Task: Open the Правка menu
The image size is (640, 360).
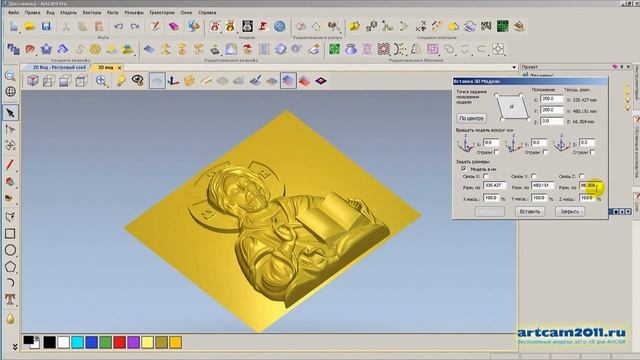Action: [32, 13]
